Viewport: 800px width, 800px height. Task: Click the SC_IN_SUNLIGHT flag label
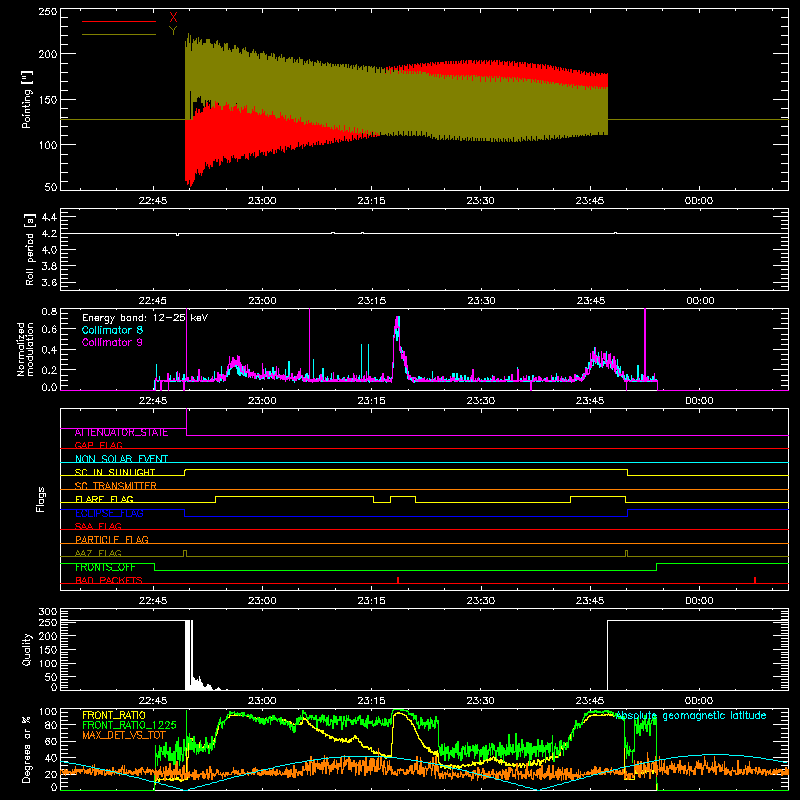click(114, 472)
